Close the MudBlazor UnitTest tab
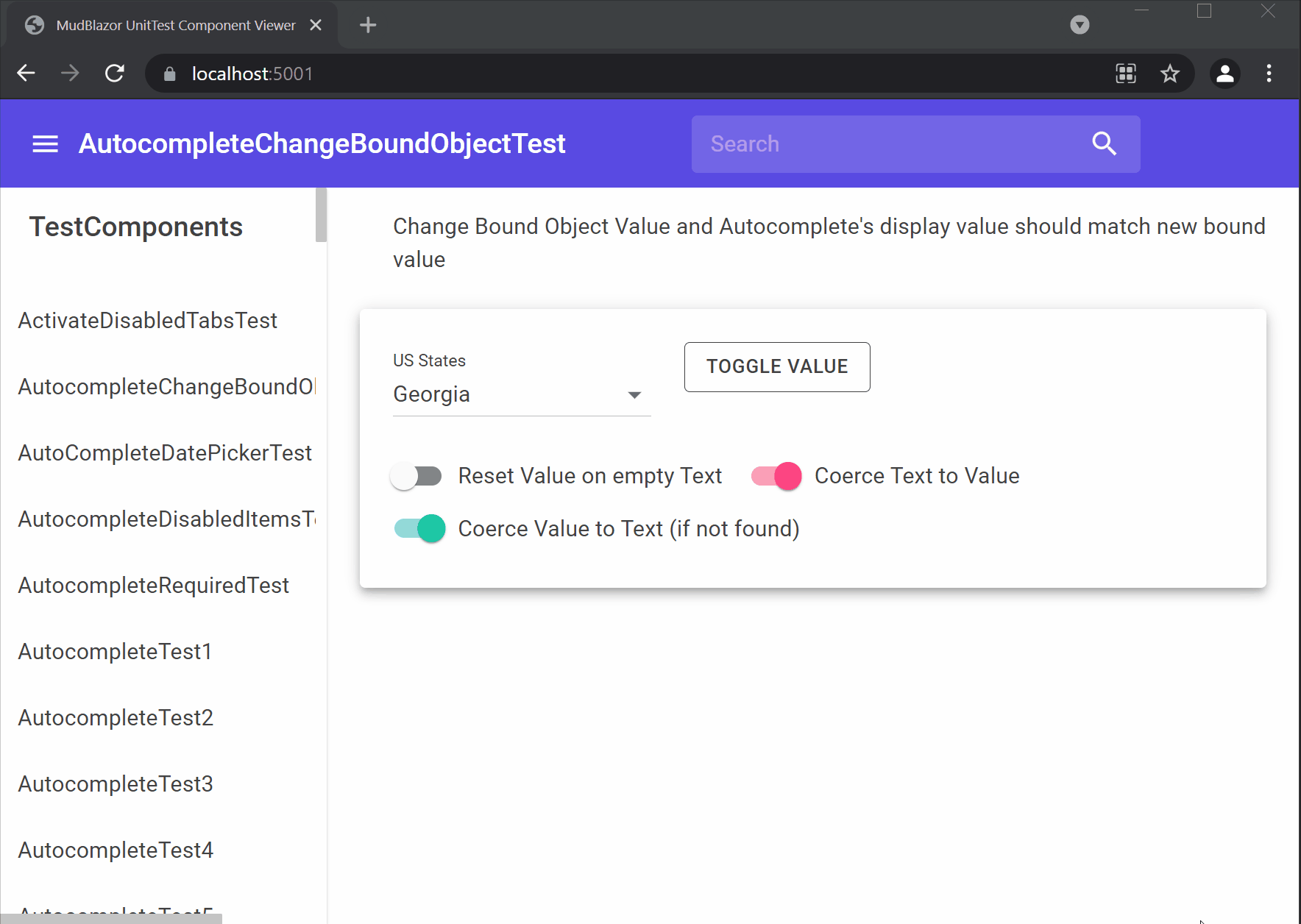 pos(316,25)
